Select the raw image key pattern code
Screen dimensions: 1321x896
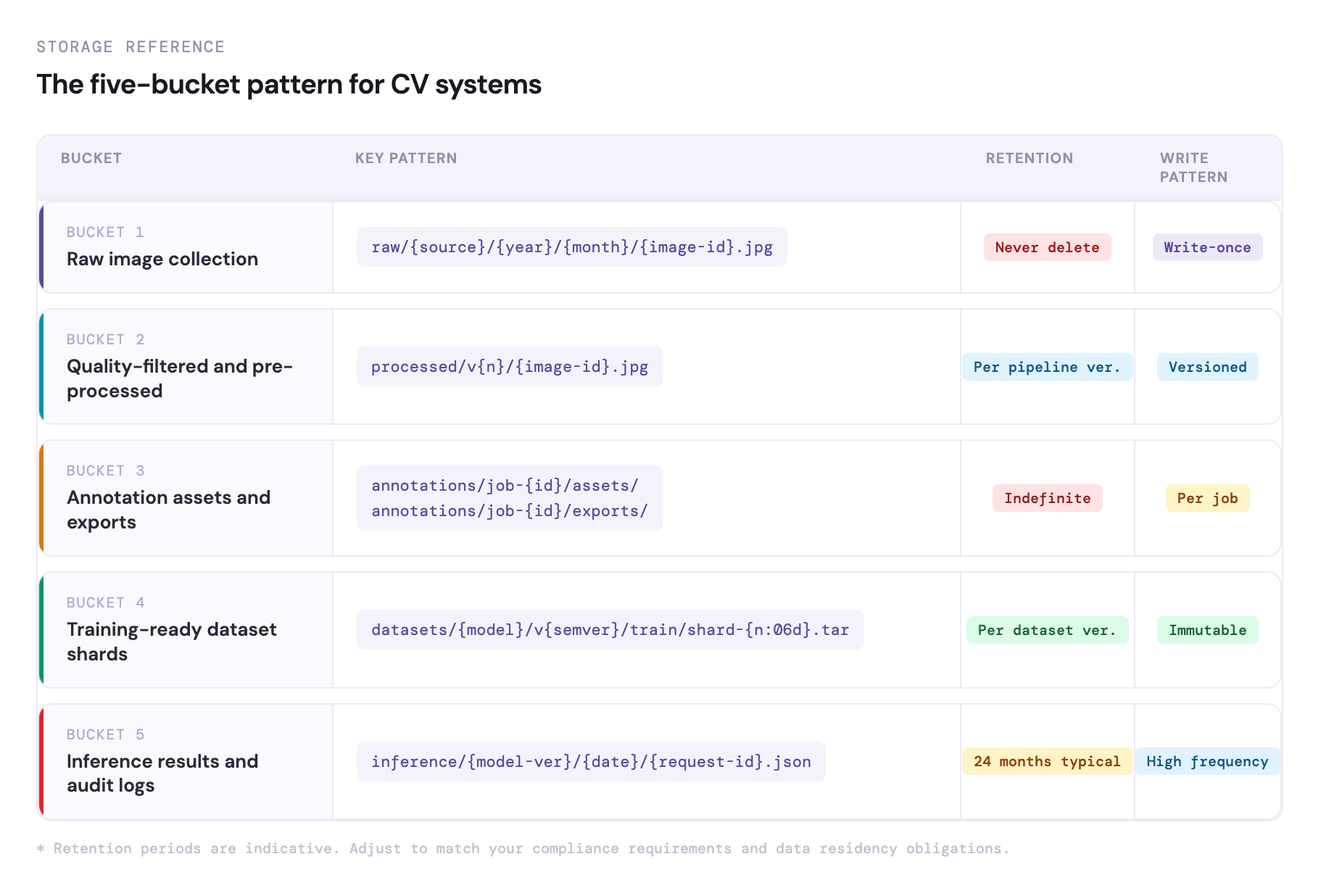571,248
